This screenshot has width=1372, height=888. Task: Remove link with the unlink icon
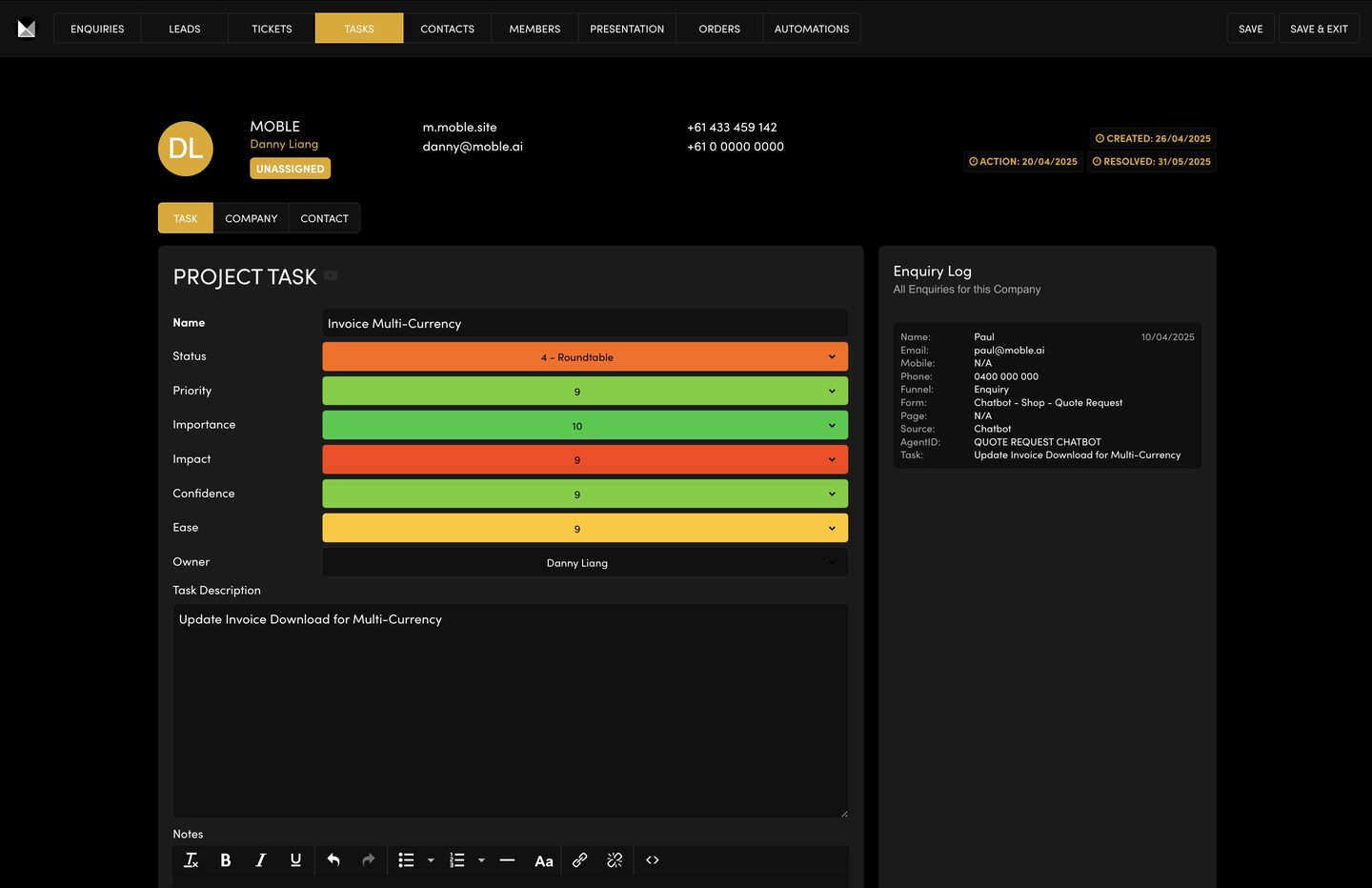click(x=615, y=860)
